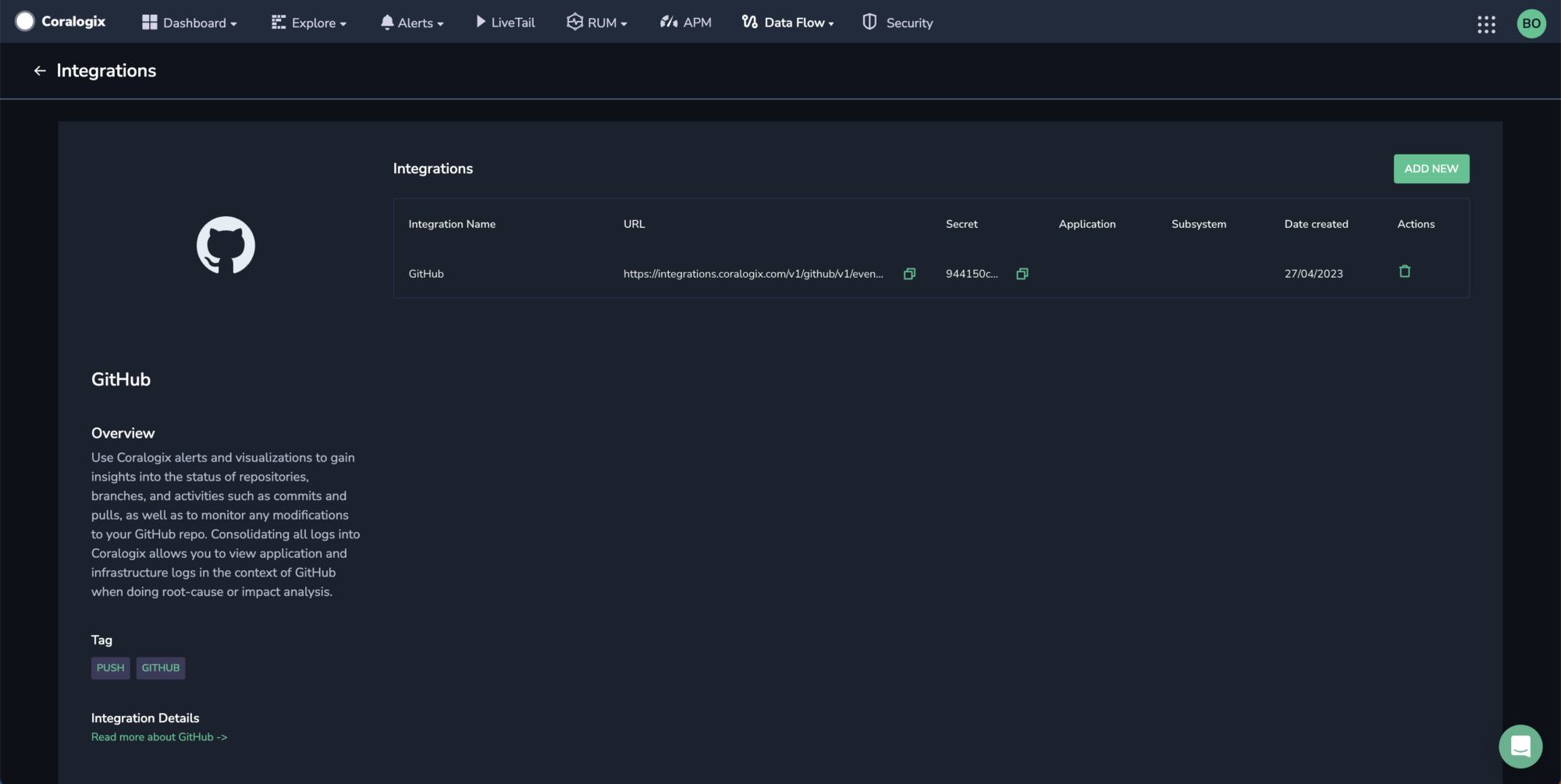Image resolution: width=1561 pixels, height=784 pixels.
Task: Click the Security shield icon
Action: [869, 22]
